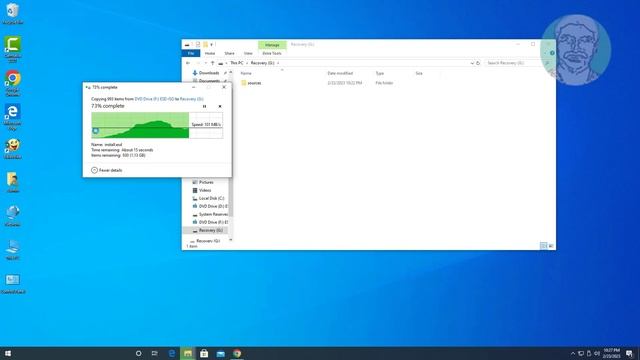The width and height of the screenshot is (640, 360).
Task: Open the user folder desktop icon
Action: [13, 182]
